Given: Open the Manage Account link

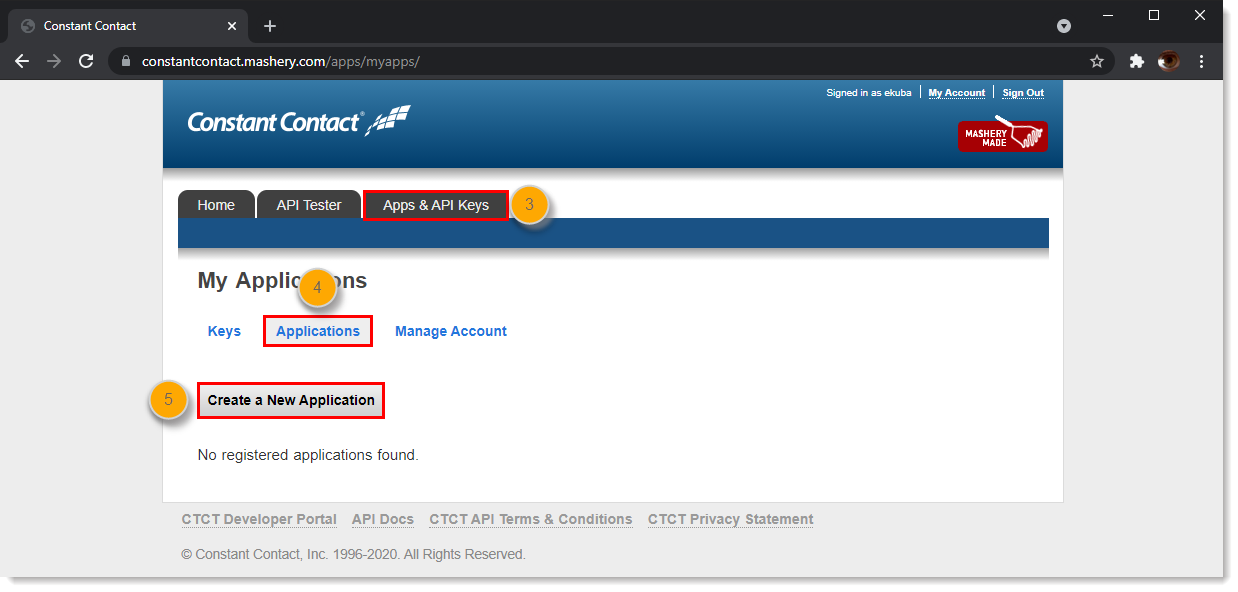Looking at the screenshot, I should point(451,331).
